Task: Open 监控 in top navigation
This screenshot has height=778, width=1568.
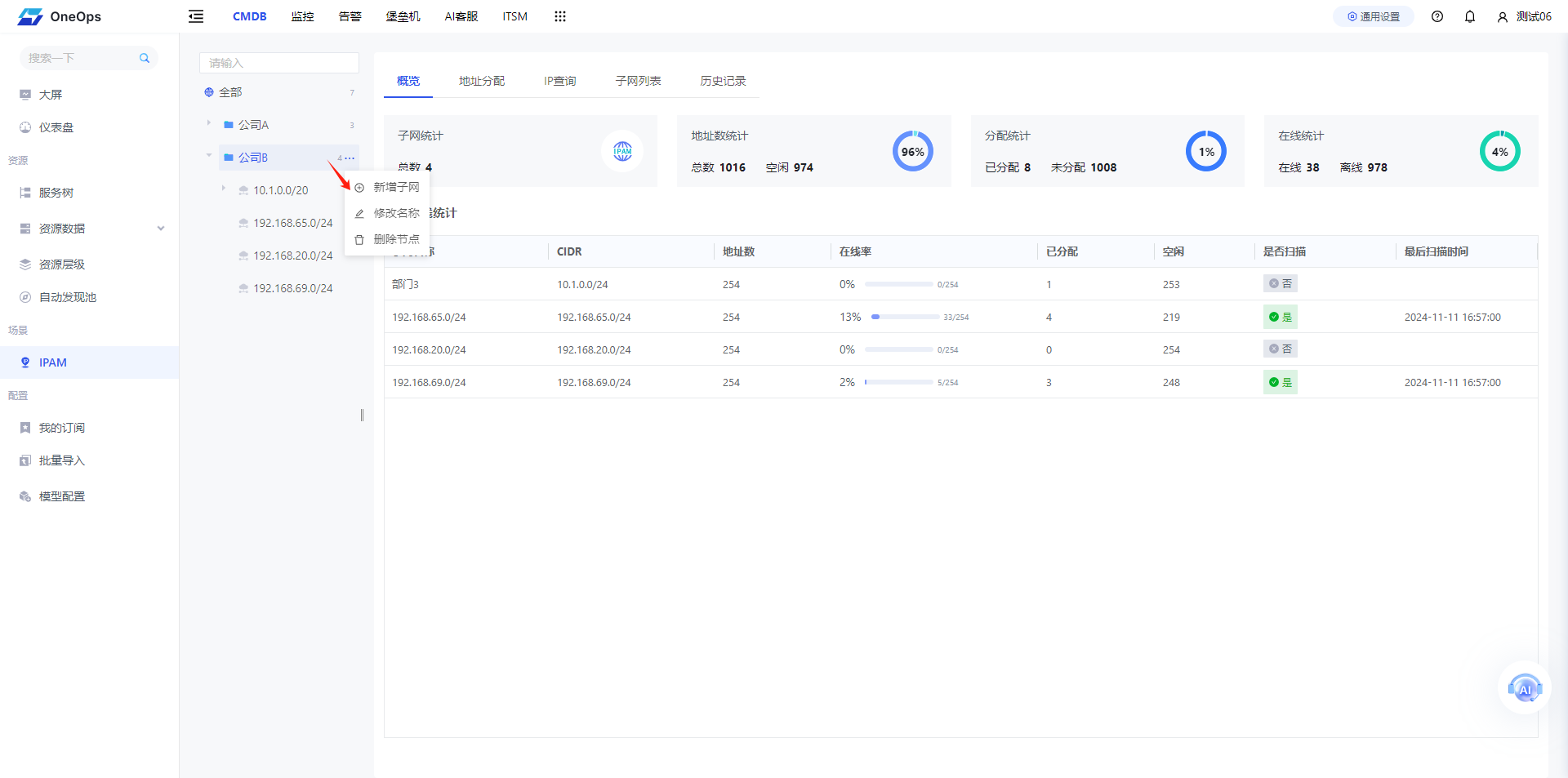Action: point(303,16)
